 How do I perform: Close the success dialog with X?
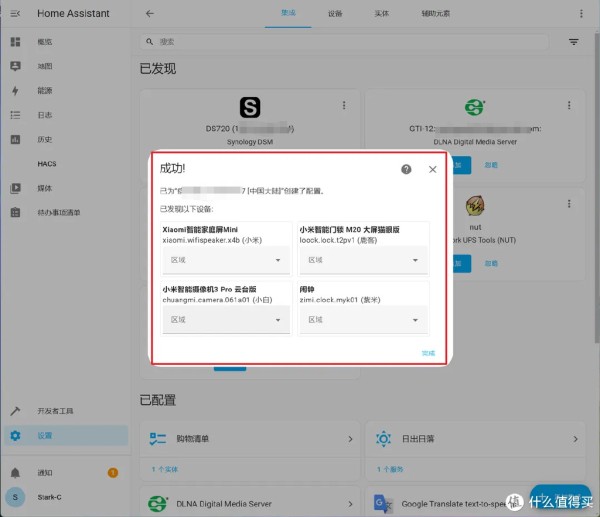pyautogui.click(x=432, y=170)
